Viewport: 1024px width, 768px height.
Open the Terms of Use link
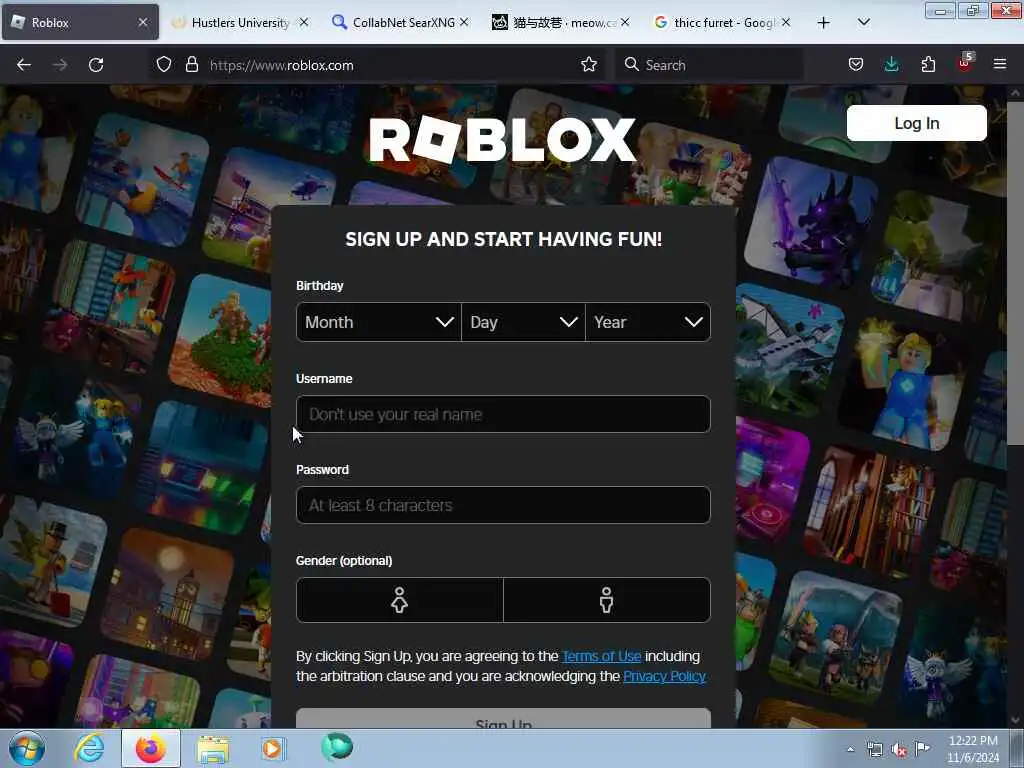click(x=601, y=656)
